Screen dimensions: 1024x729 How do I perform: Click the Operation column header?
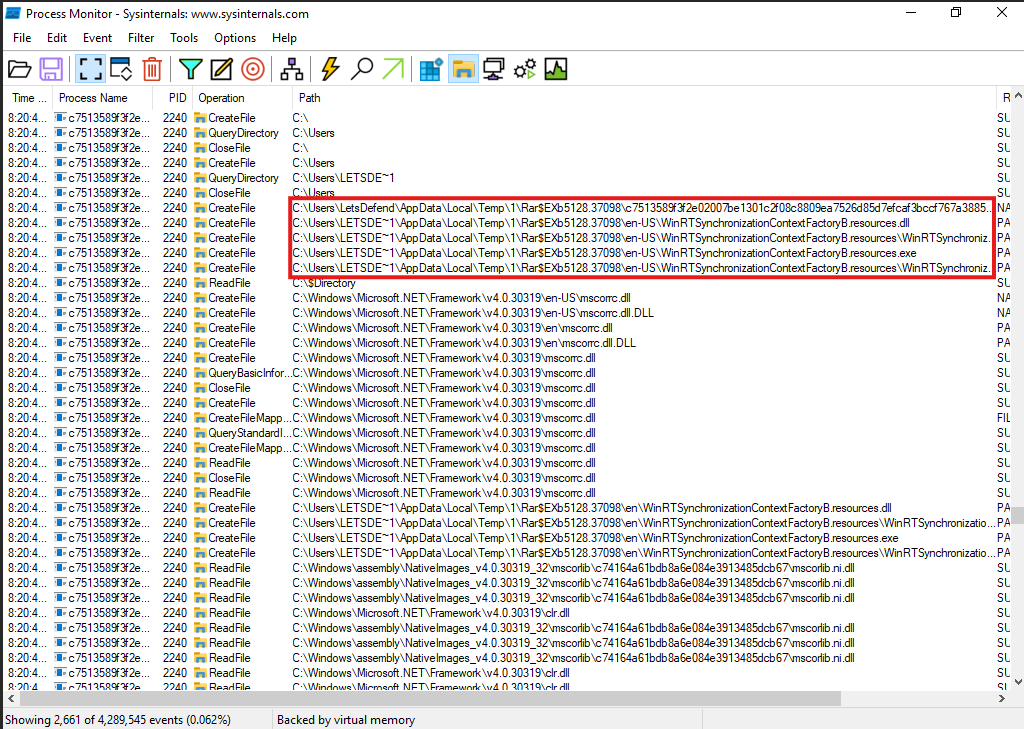coord(243,98)
